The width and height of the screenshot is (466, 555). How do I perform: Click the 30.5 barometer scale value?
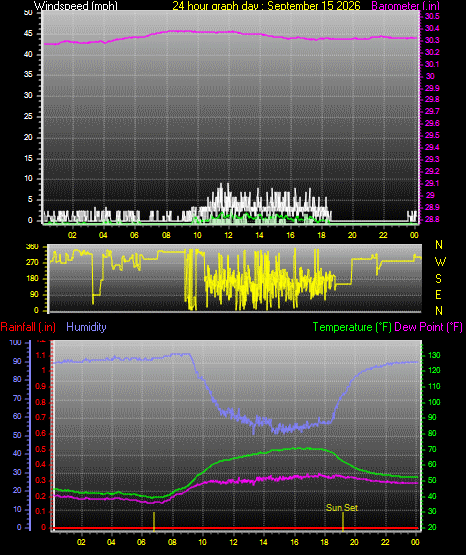[x=432, y=16]
